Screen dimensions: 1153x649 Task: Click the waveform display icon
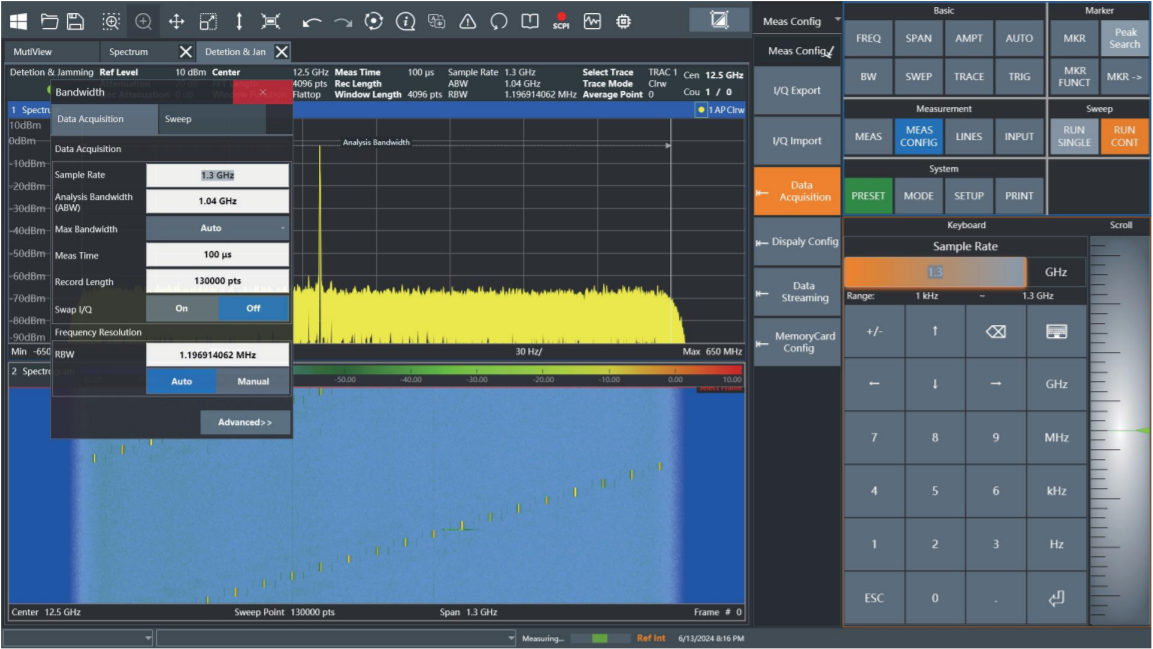[x=592, y=21]
